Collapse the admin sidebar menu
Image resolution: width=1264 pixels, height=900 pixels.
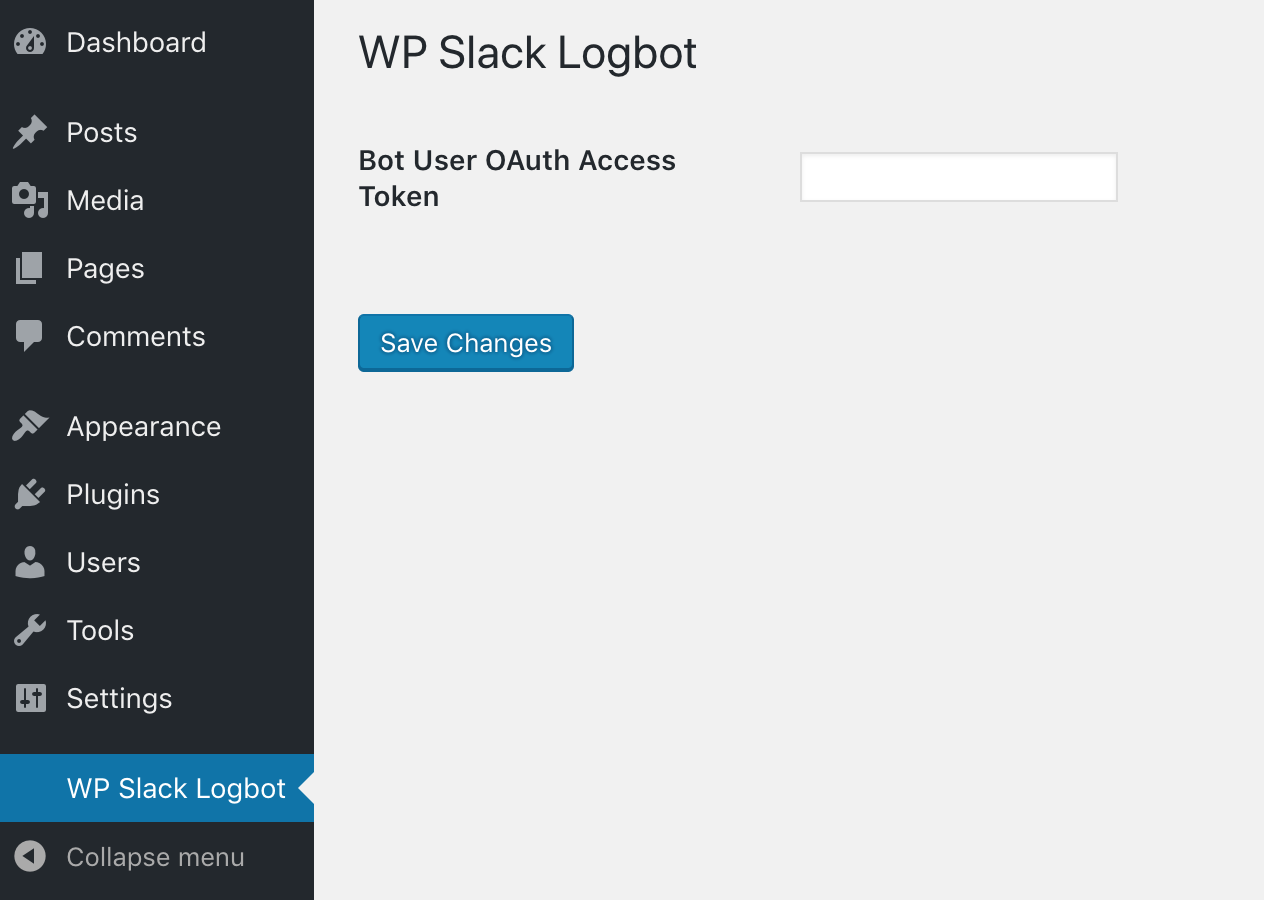click(x=155, y=857)
